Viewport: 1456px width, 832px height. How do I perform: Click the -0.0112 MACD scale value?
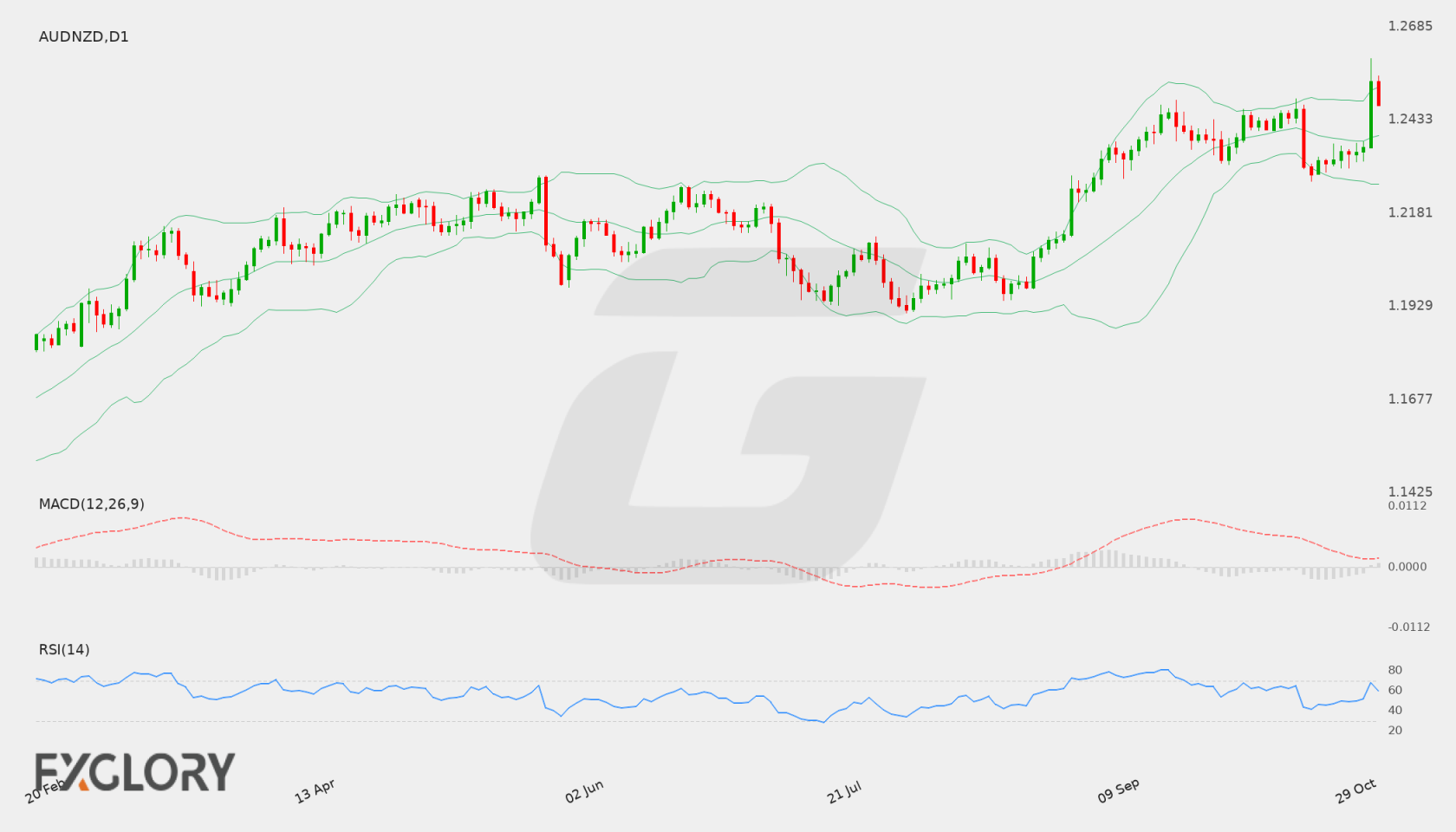click(1409, 627)
